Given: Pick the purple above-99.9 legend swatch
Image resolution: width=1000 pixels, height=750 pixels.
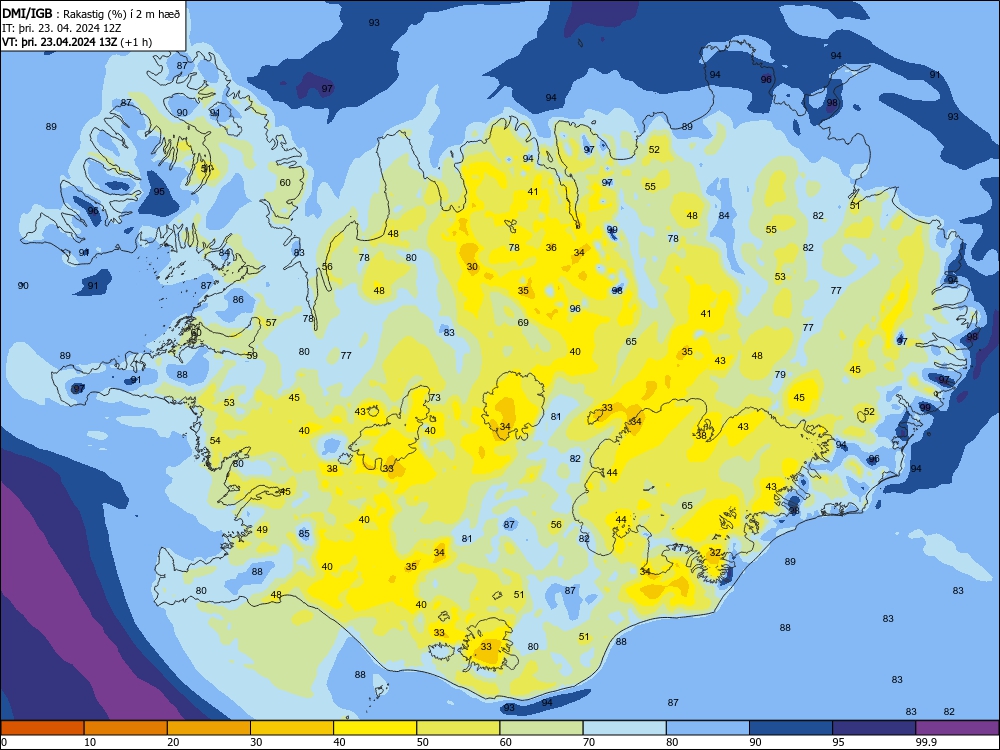Looking at the screenshot, I should 957,728.
